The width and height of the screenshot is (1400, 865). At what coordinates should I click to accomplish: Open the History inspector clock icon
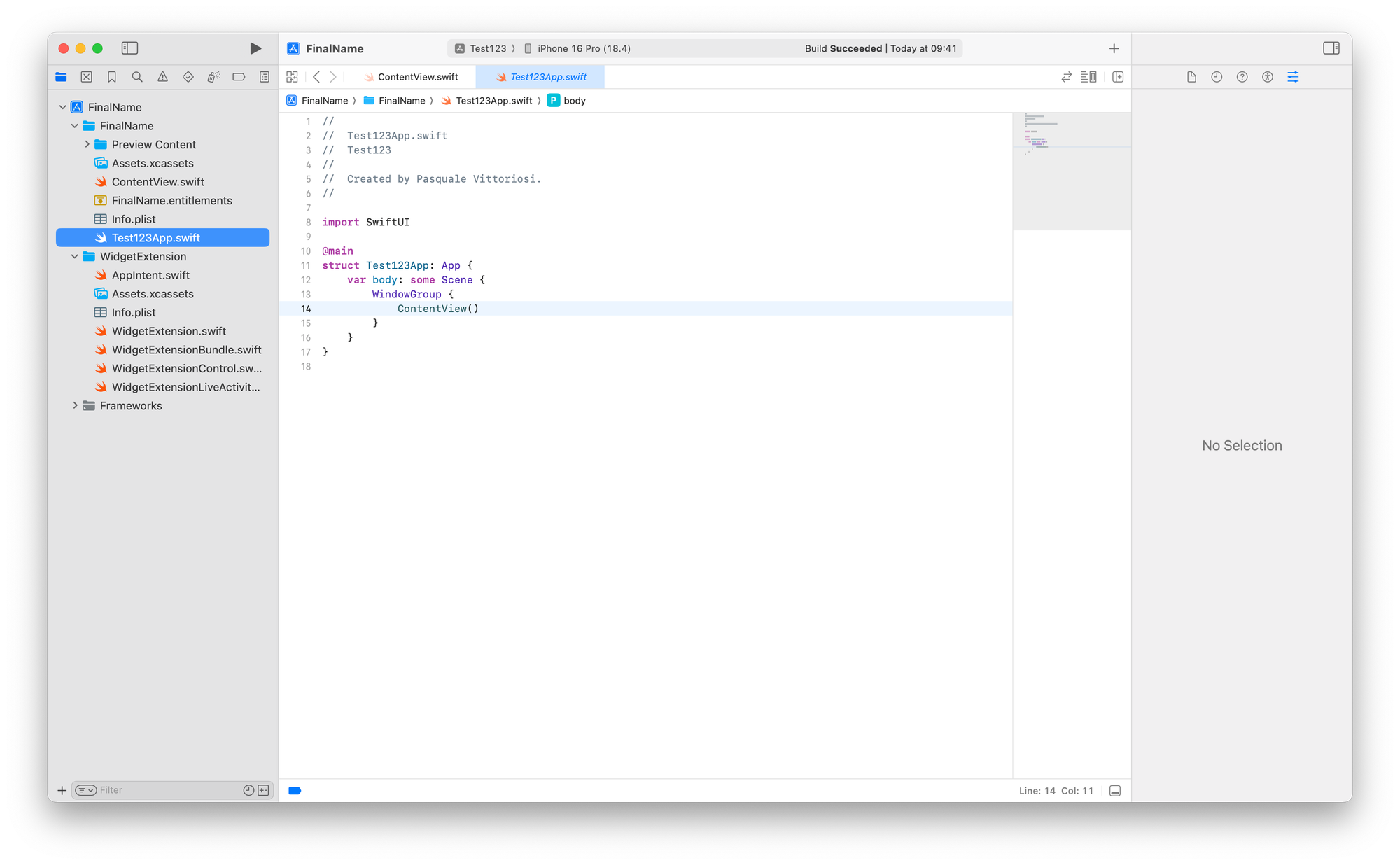click(x=1217, y=77)
